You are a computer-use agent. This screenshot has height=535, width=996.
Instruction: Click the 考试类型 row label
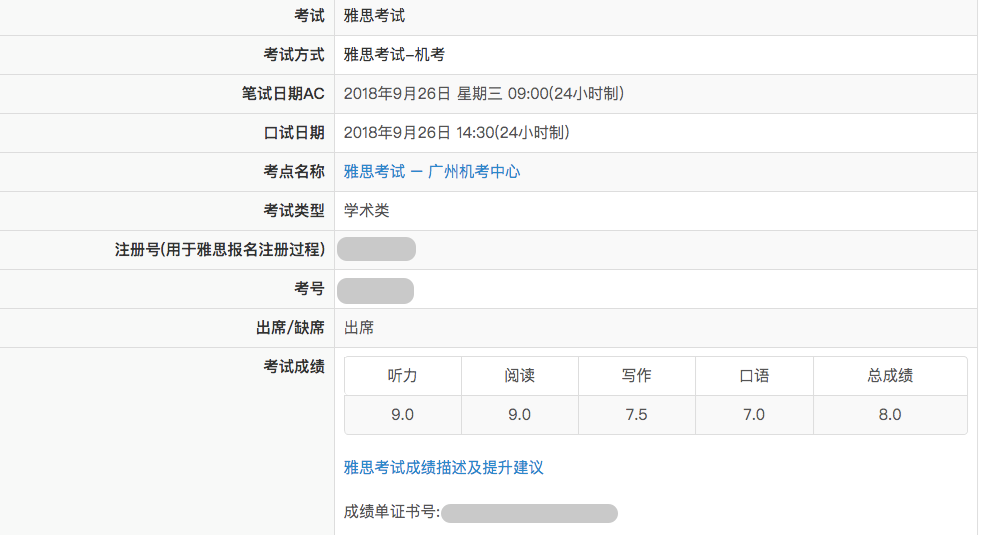(x=293, y=210)
